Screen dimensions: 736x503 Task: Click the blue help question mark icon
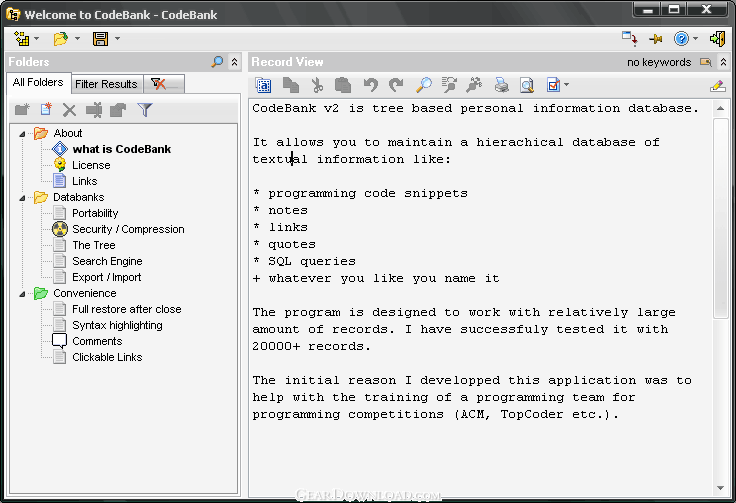681,38
